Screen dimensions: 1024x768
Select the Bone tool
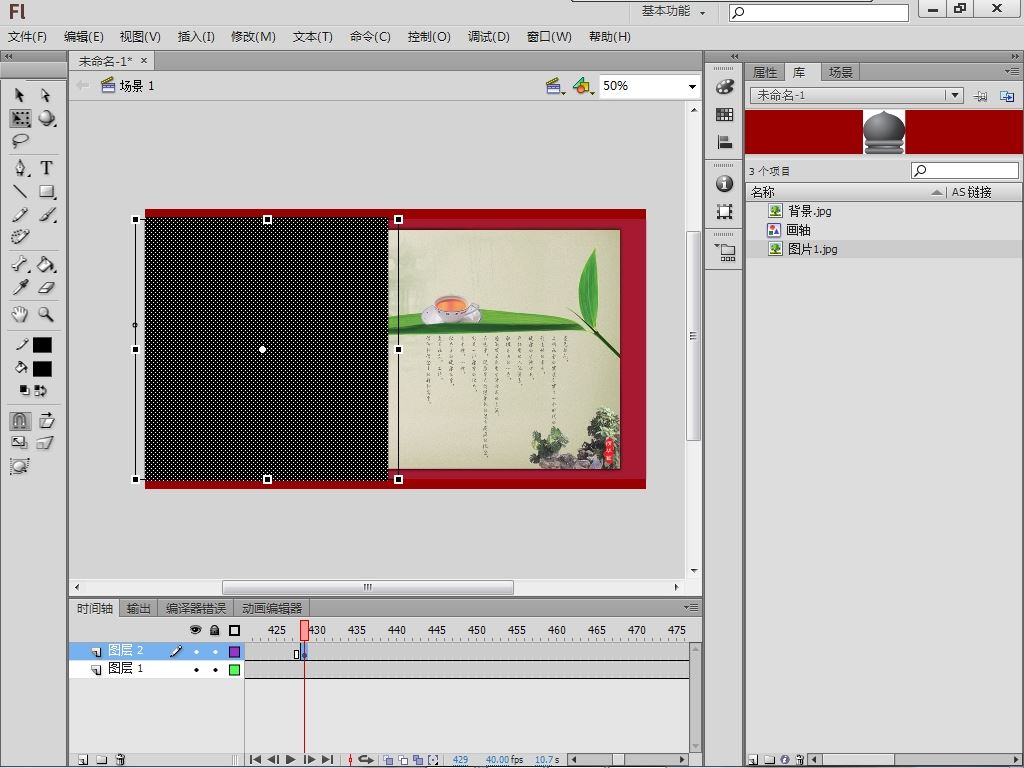coord(20,264)
